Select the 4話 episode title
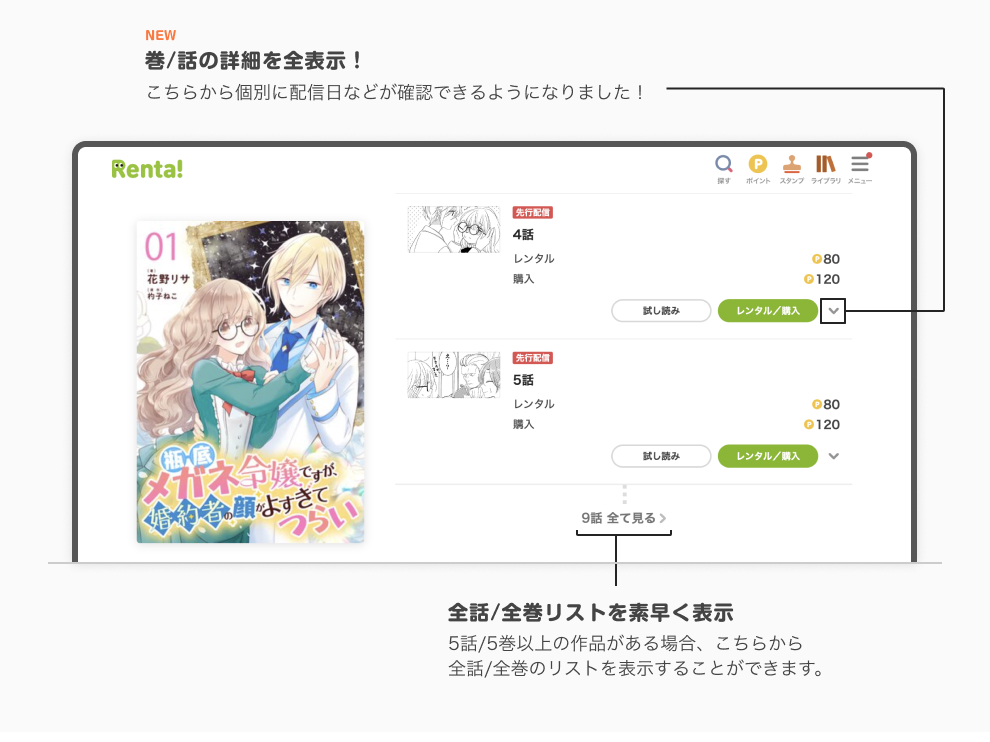The image size is (990, 742). [x=523, y=234]
